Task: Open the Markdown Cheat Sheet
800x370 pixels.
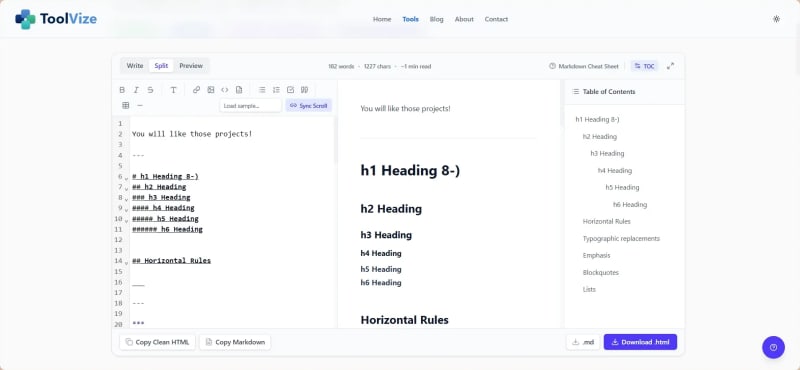Action: tap(584, 66)
